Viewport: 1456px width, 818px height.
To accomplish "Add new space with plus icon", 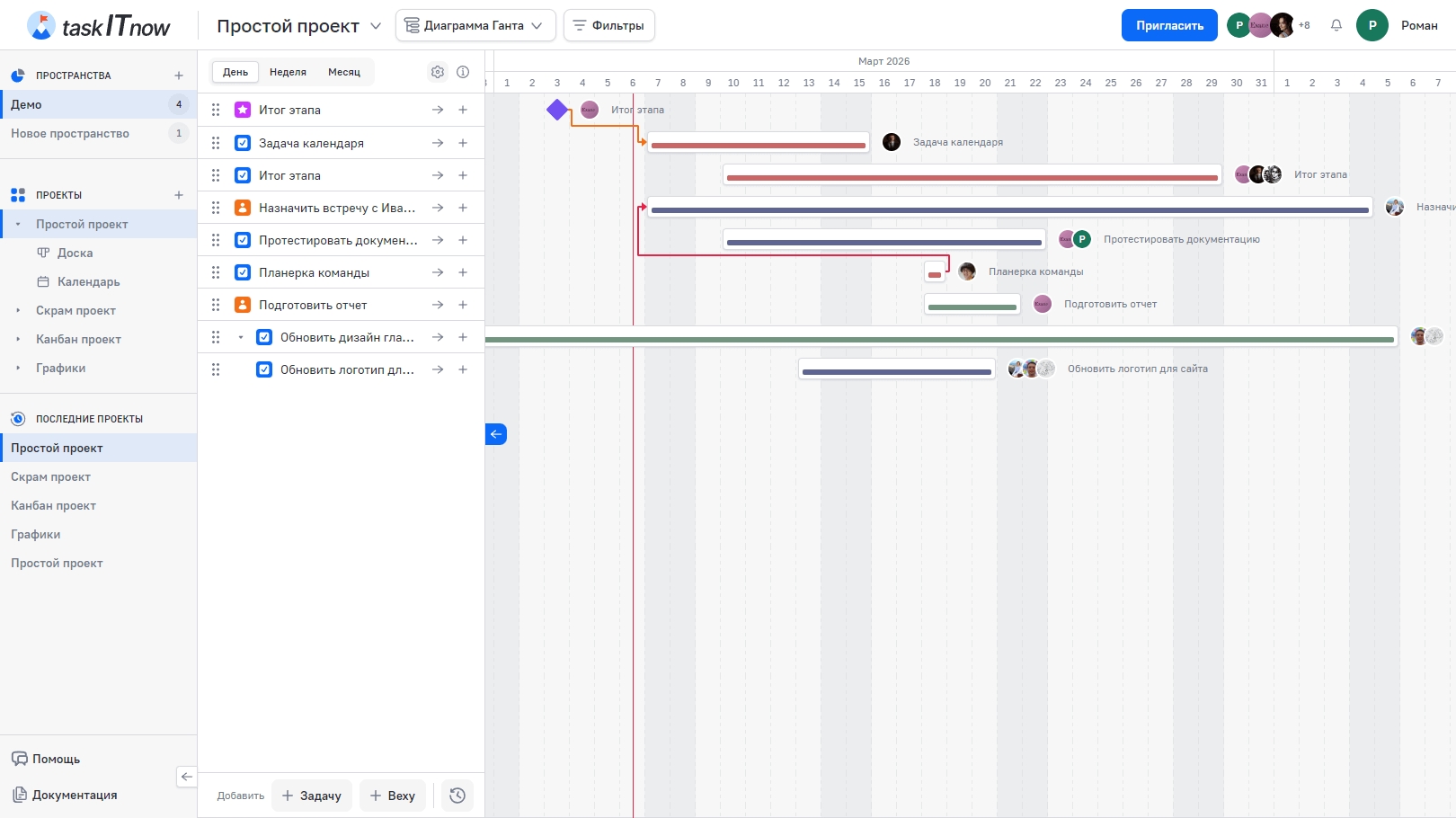I will (x=179, y=76).
